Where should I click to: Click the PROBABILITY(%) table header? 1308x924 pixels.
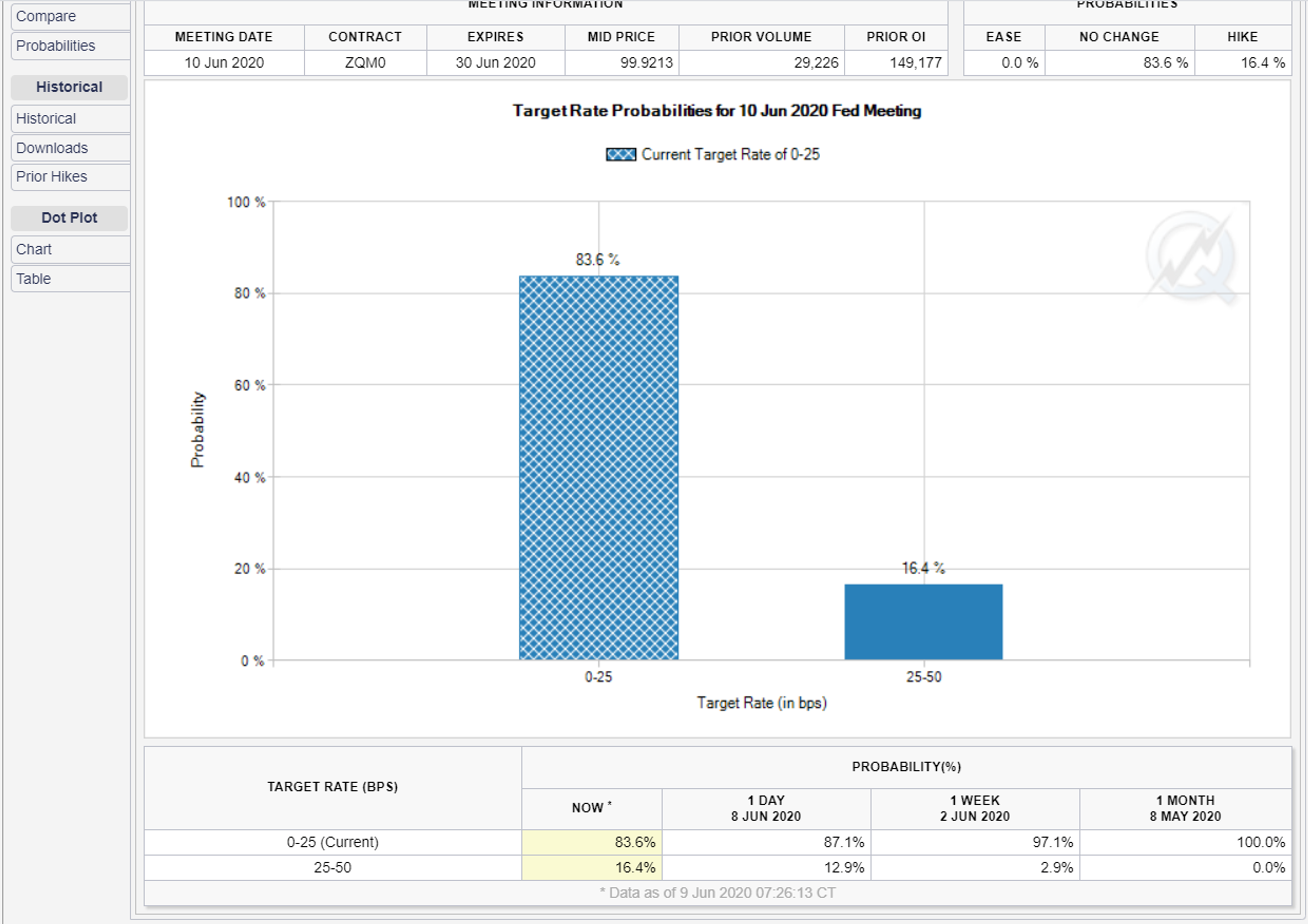(906, 767)
